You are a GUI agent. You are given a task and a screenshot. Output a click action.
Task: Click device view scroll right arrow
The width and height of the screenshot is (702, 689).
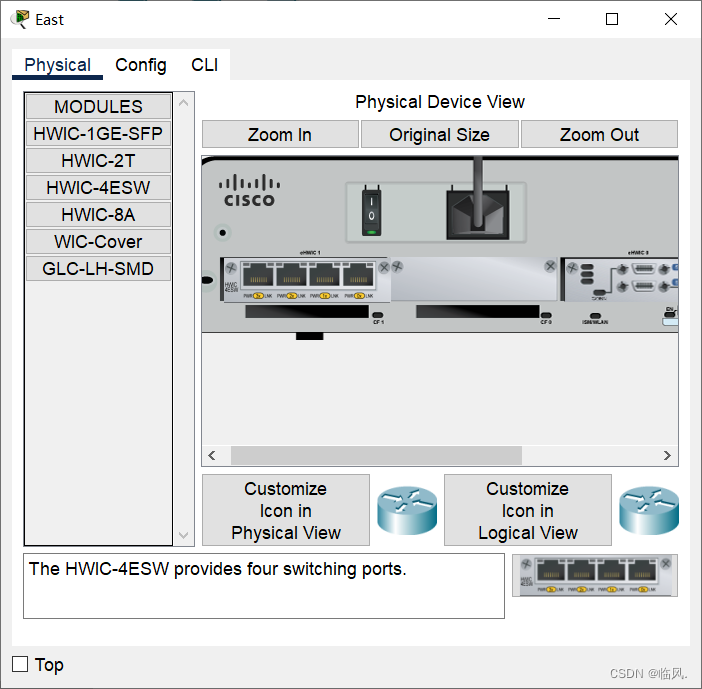click(667, 455)
